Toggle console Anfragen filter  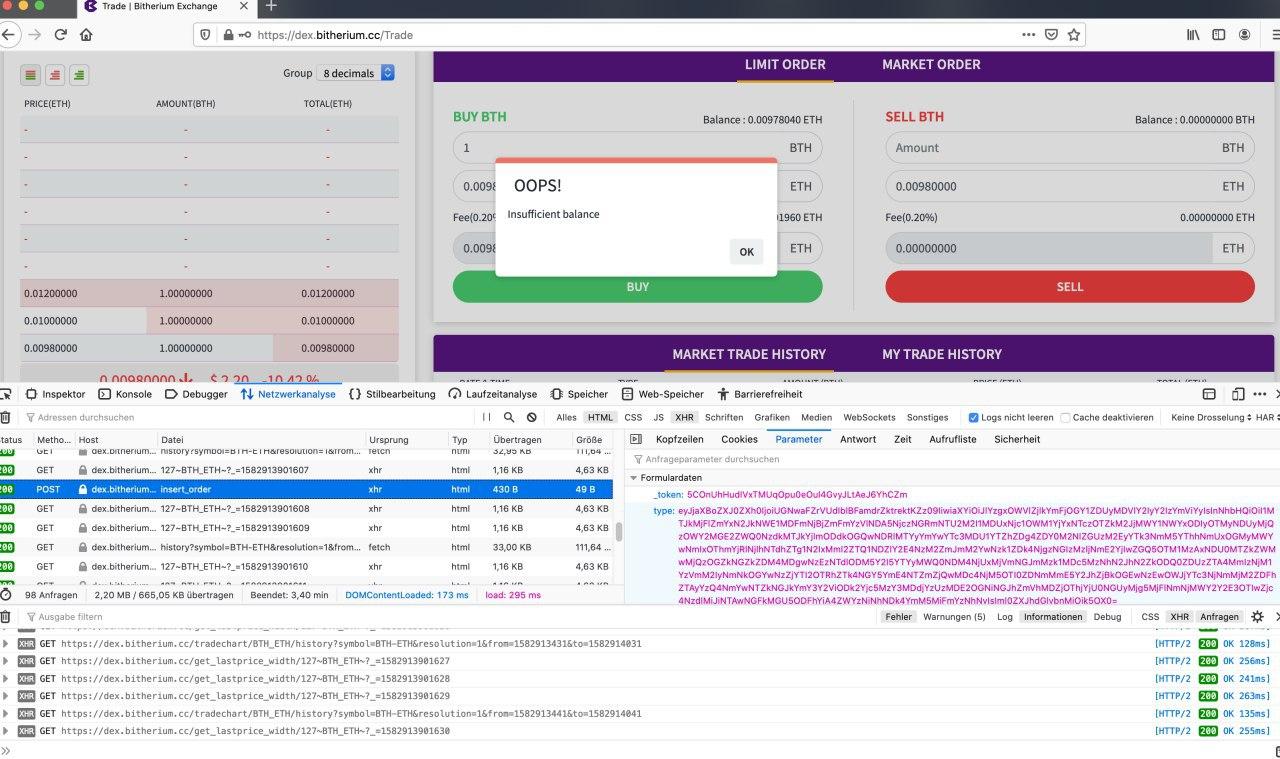tap(1219, 617)
